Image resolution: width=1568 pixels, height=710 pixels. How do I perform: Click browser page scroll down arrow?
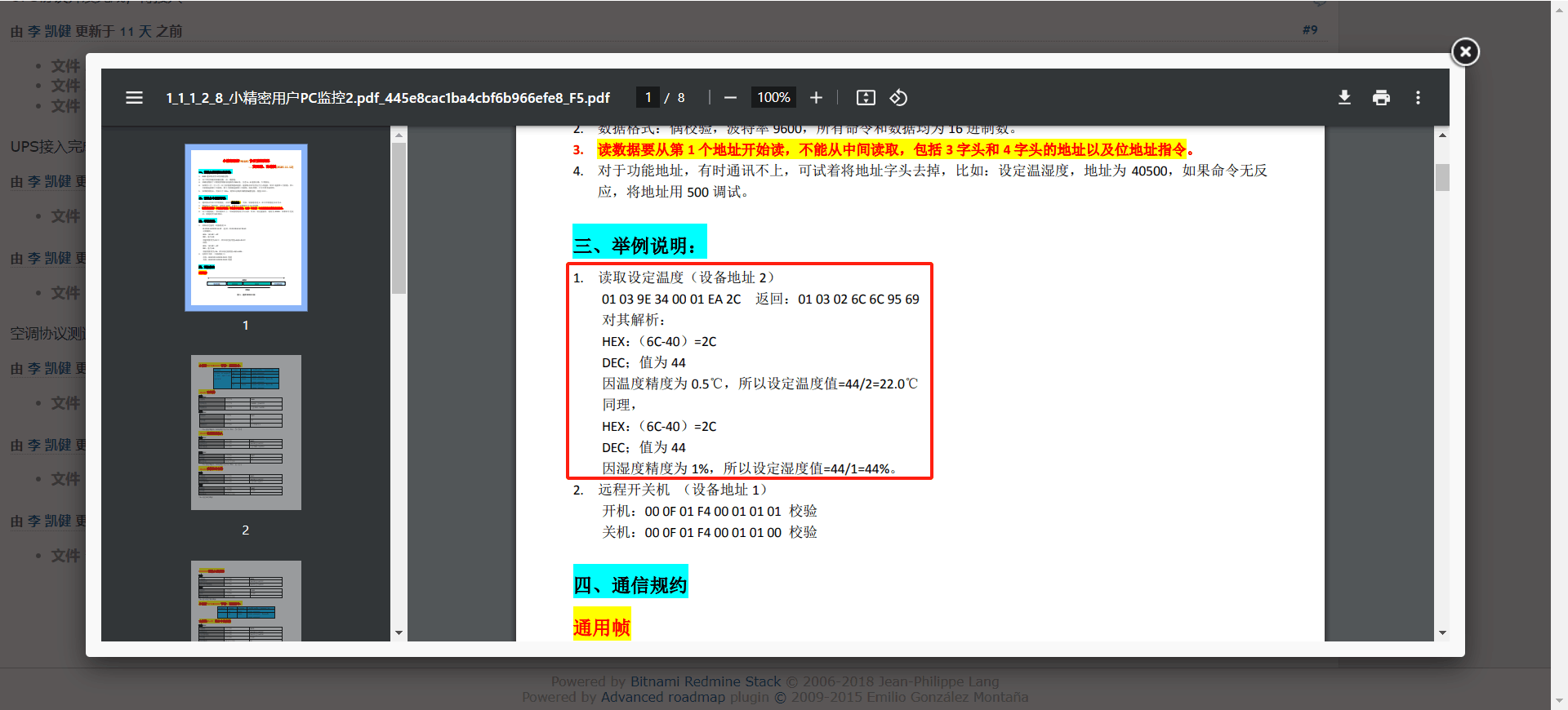pos(1559,701)
